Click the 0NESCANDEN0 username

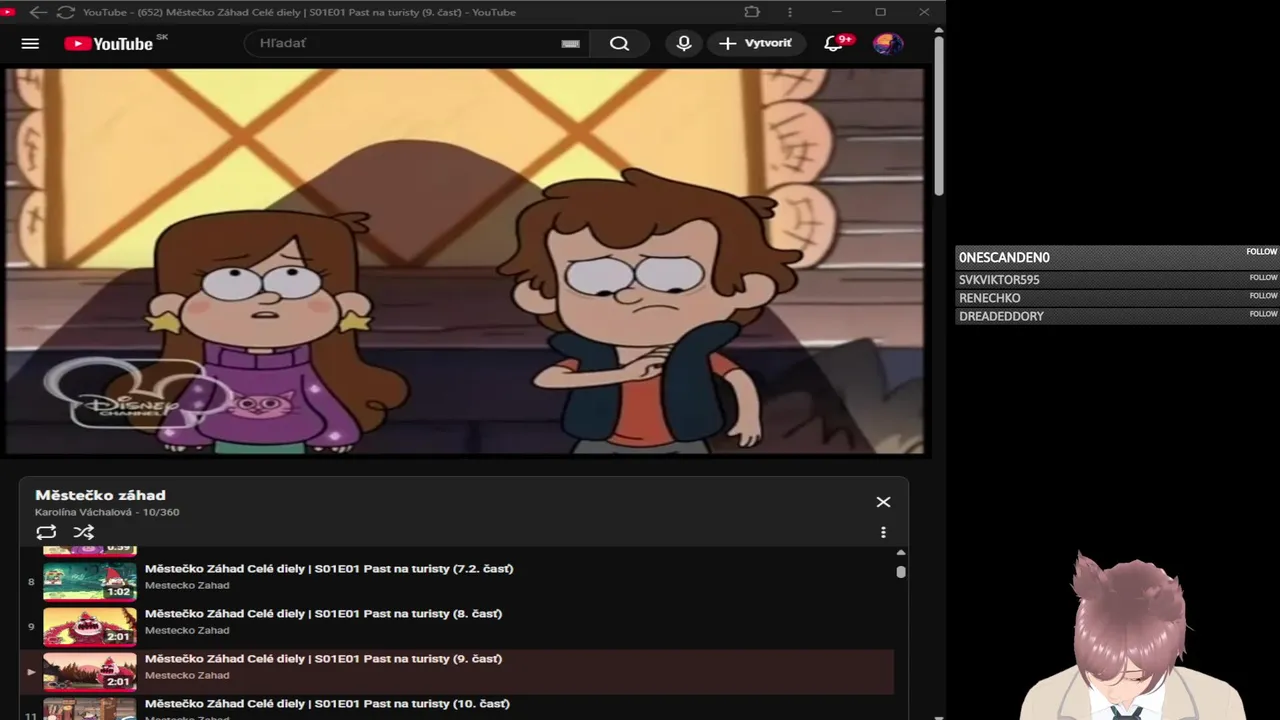tap(1004, 258)
